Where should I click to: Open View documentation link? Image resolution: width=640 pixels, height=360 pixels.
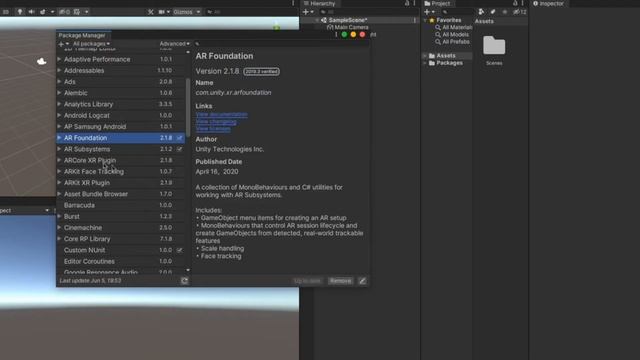point(221,114)
